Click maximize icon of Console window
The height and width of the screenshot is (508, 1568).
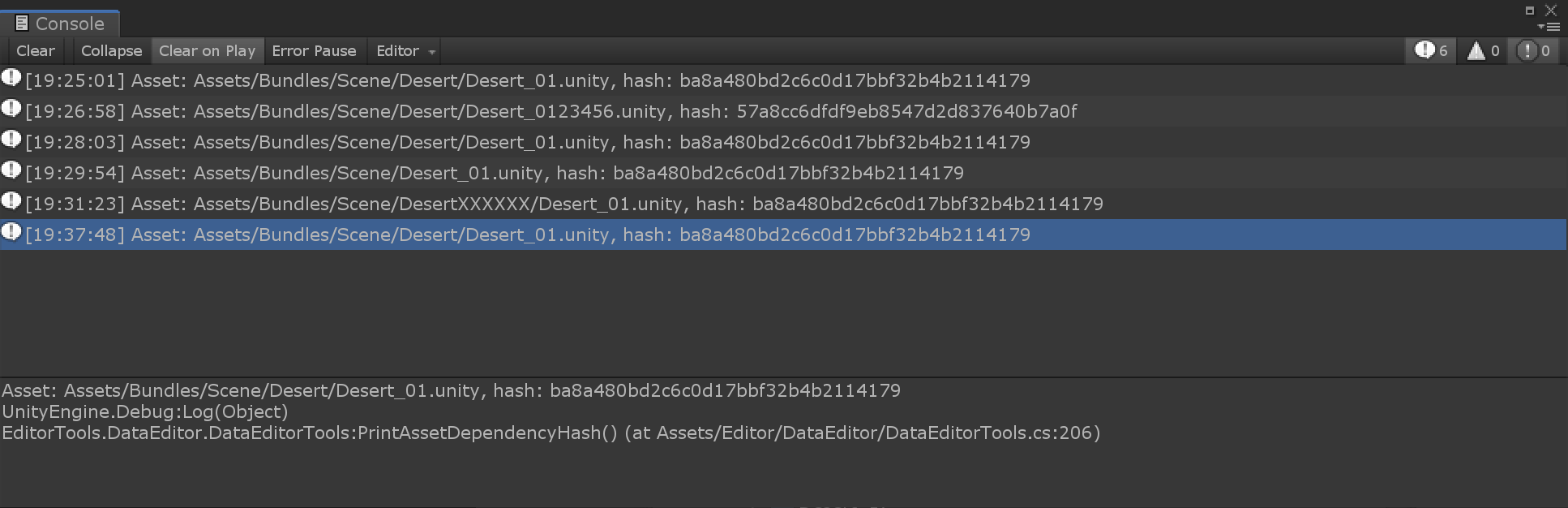click(x=1530, y=11)
